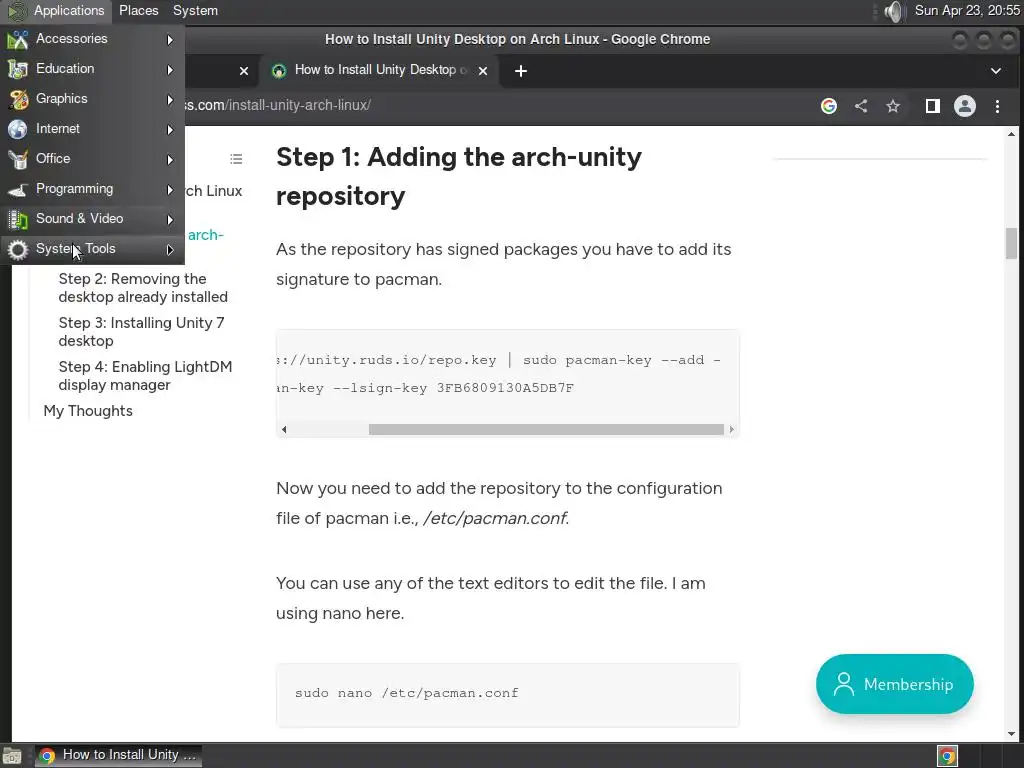Click the page vertical scrollbar thumb
The height and width of the screenshot is (768, 1024).
coord(1011,244)
